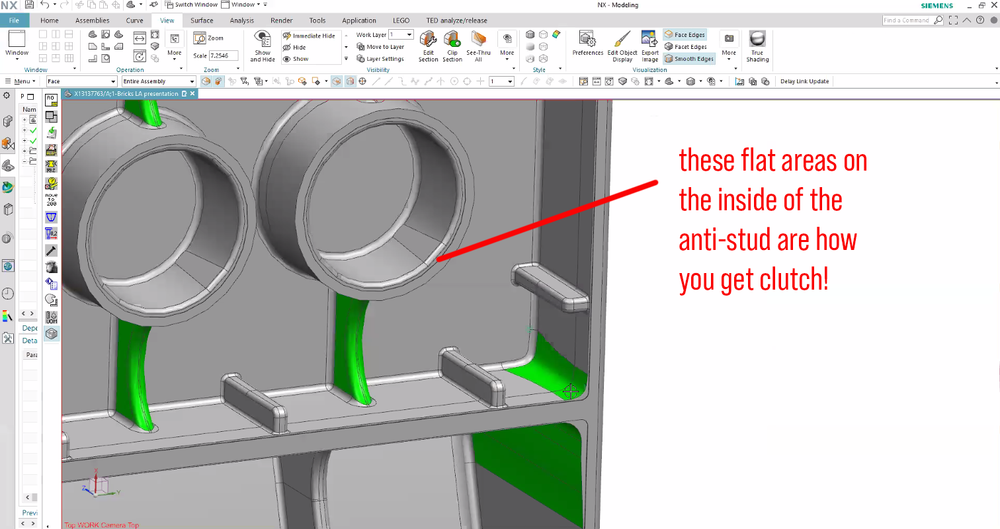
Task: Expand the Dependencies panel section
Action: pos(30,327)
